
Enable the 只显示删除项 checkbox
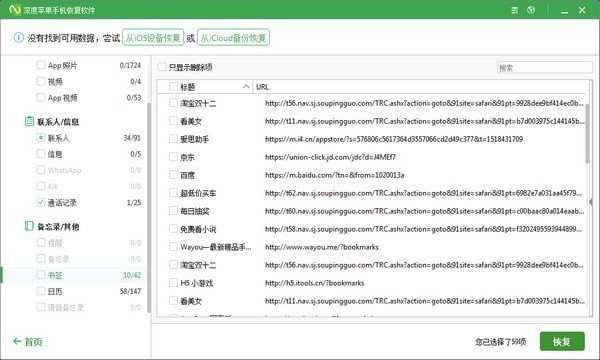[162, 67]
